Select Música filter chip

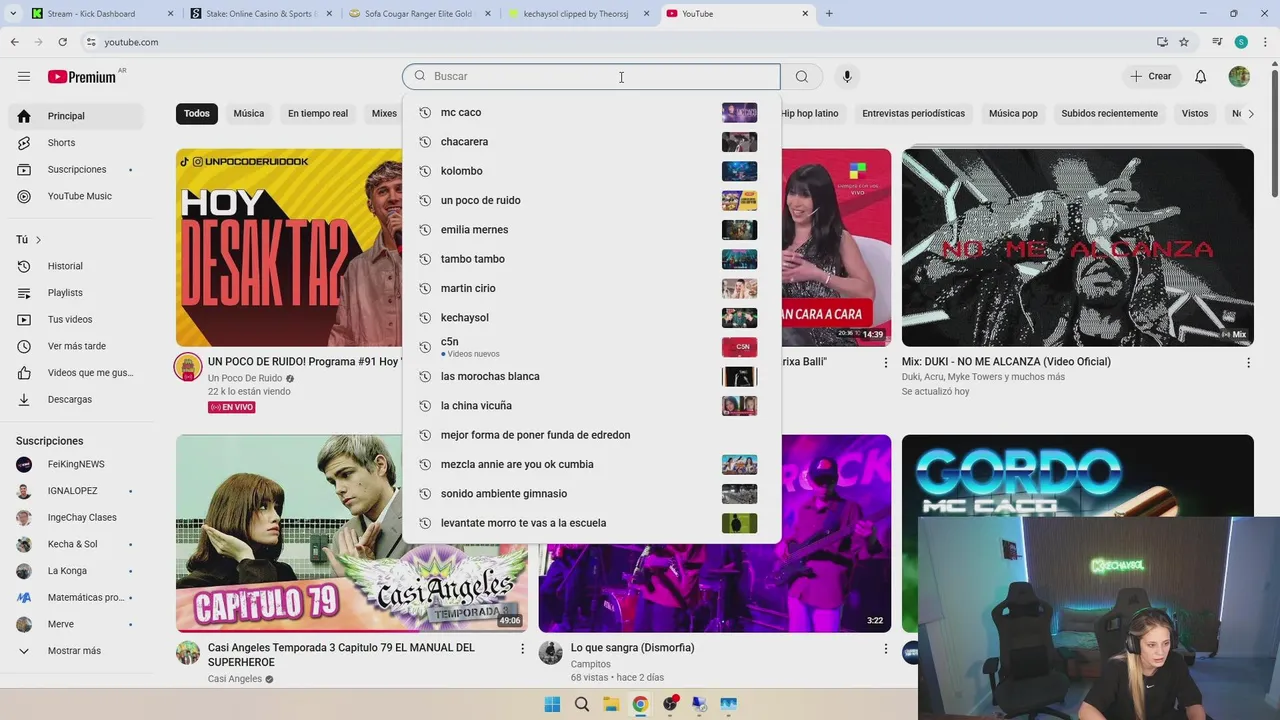click(x=249, y=113)
